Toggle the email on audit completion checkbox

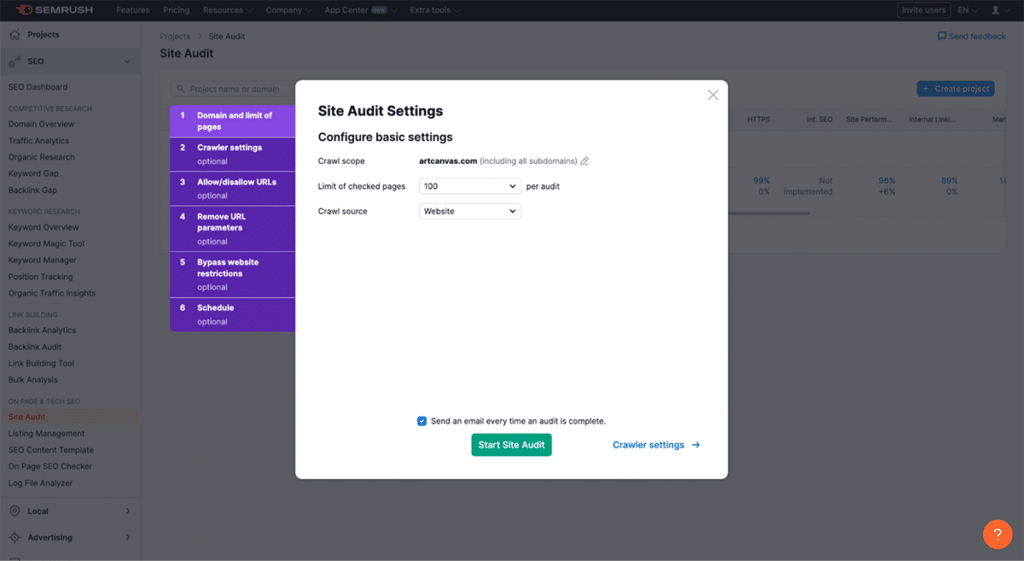pos(422,421)
